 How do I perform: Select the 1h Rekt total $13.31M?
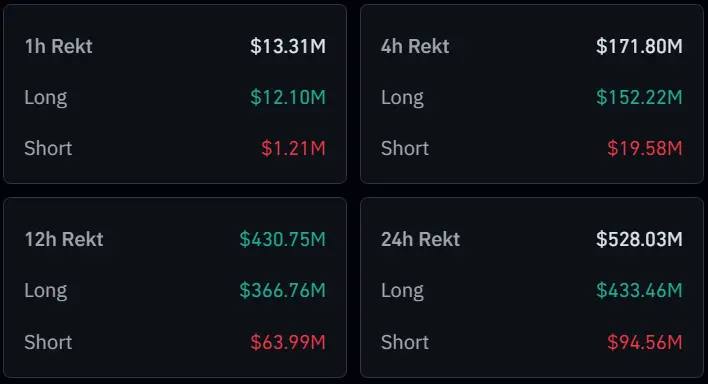(x=288, y=46)
